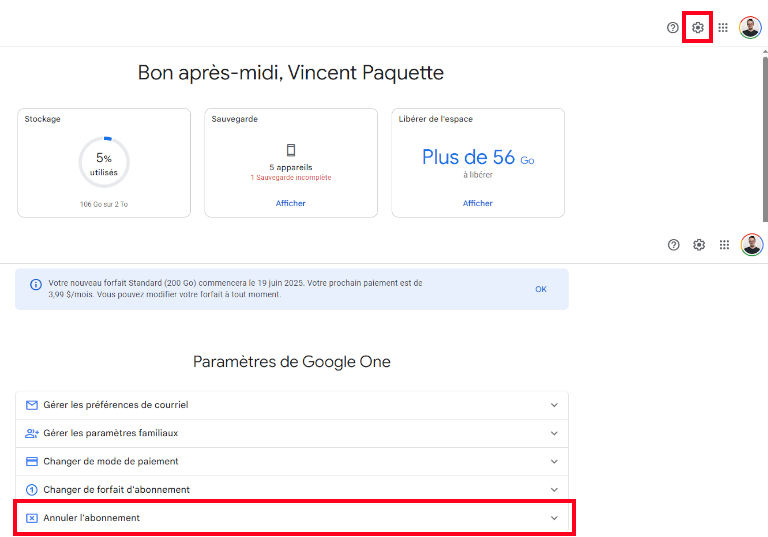The image size is (768, 537).
Task: Click help icon in lower header
Action: click(x=673, y=244)
